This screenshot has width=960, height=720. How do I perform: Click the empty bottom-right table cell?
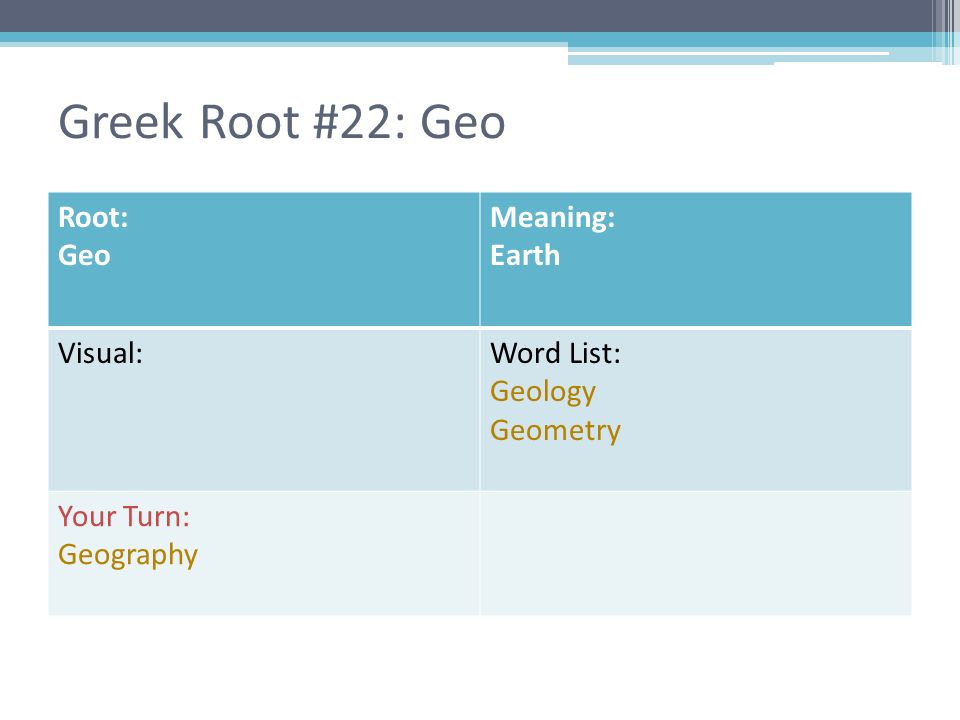pos(696,553)
